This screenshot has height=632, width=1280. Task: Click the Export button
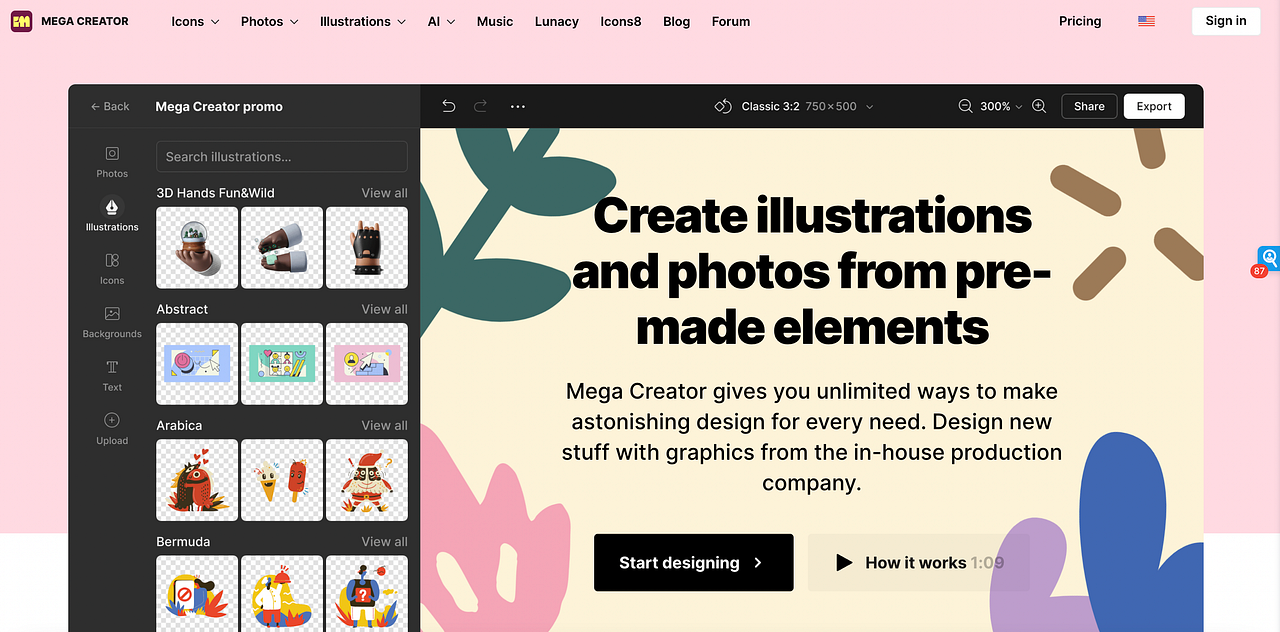1154,106
